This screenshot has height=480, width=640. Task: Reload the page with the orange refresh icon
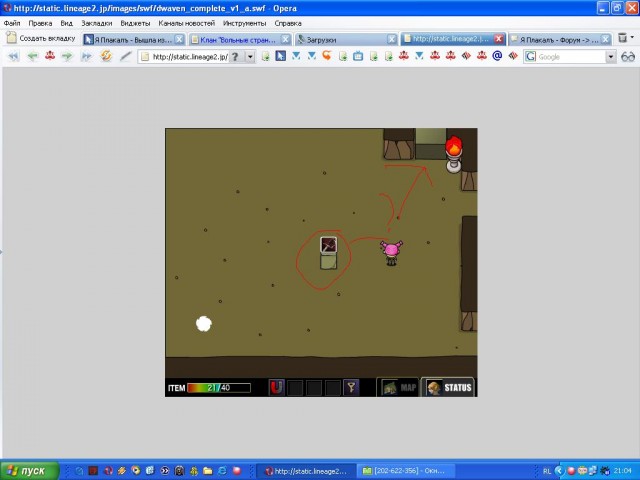click(106, 56)
